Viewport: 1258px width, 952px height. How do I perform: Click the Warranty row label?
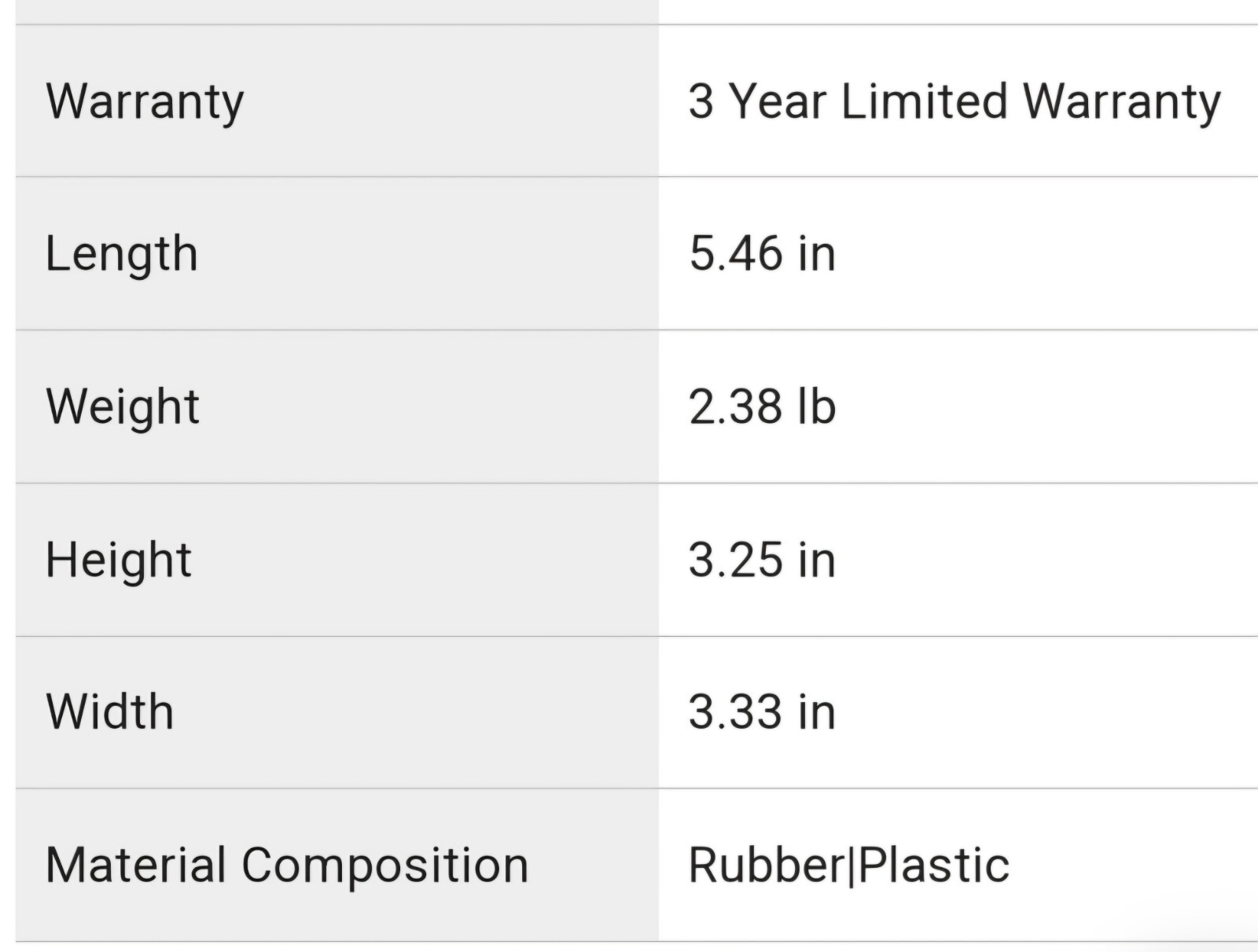pyautogui.click(x=145, y=102)
